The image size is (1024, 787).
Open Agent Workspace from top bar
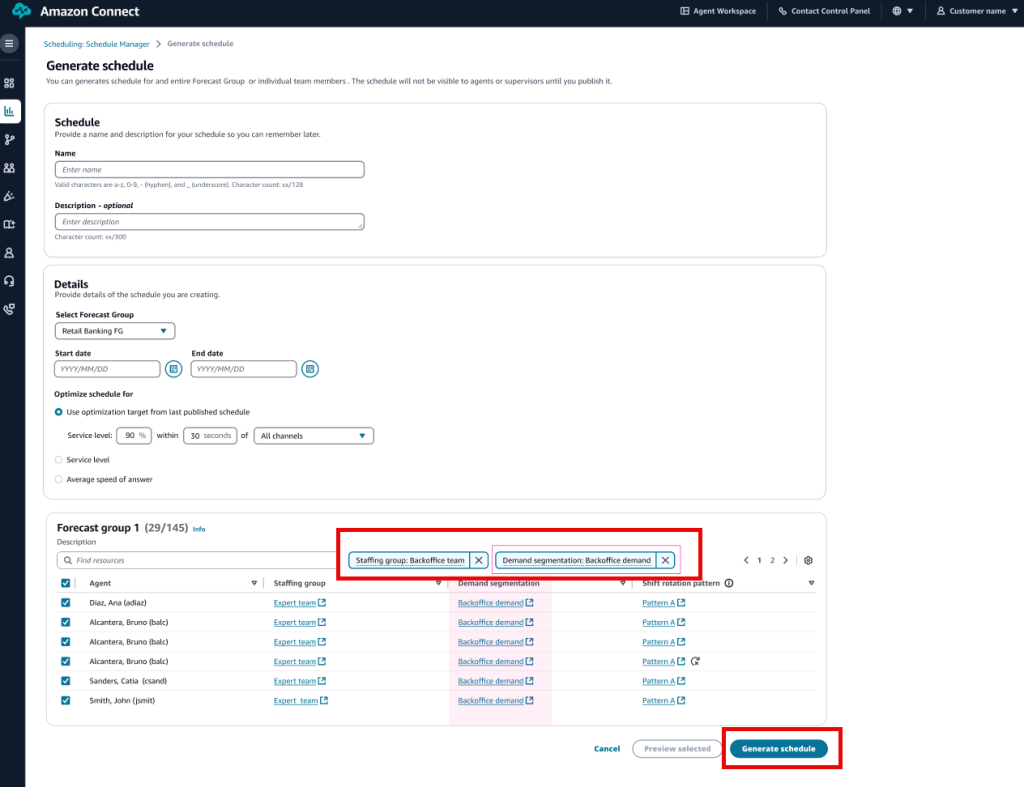[x=718, y=11]
